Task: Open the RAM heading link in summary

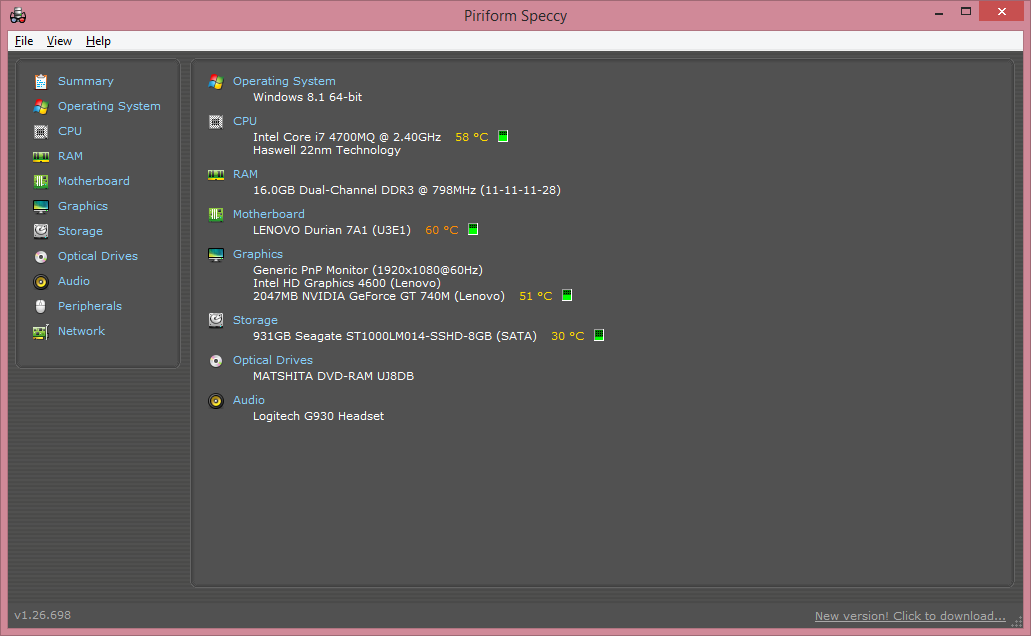Action: [x=245, y=174]
